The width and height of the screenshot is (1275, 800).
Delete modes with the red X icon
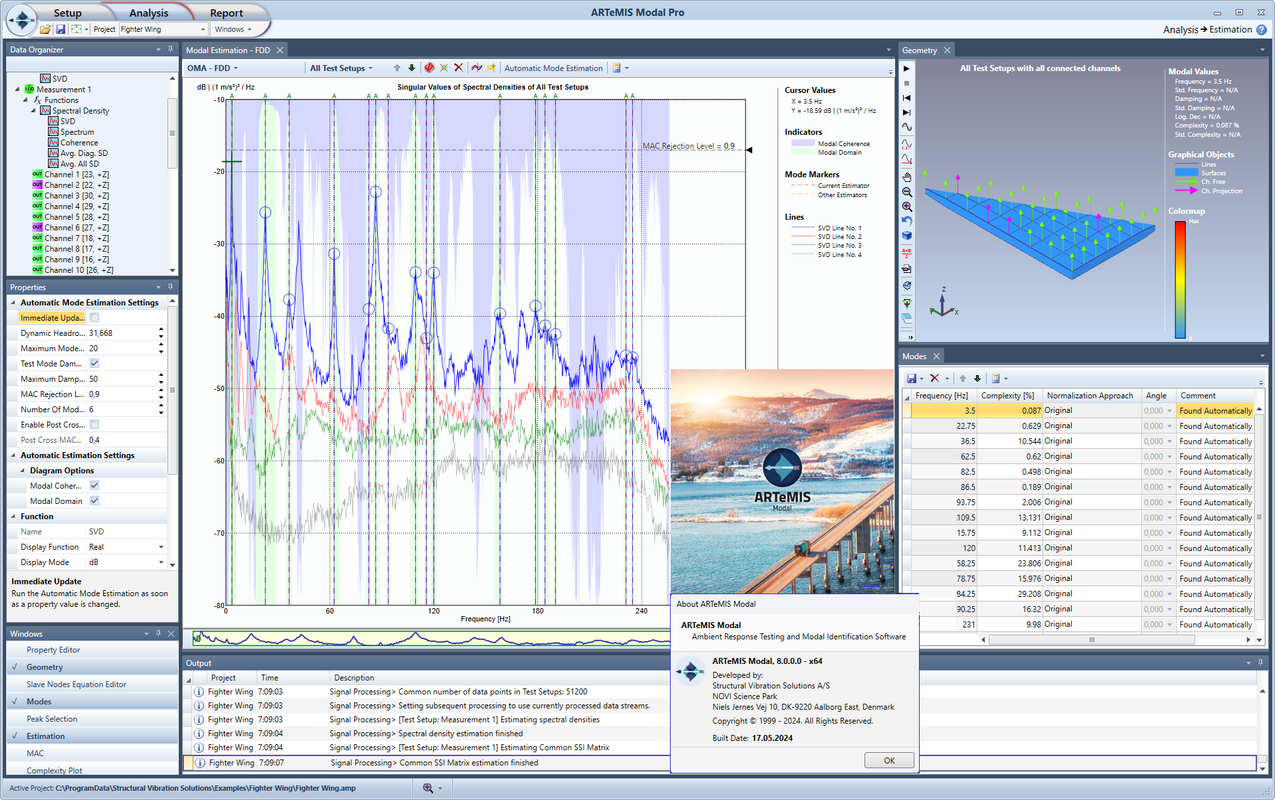pyautogui.click(x=458, y=68)
